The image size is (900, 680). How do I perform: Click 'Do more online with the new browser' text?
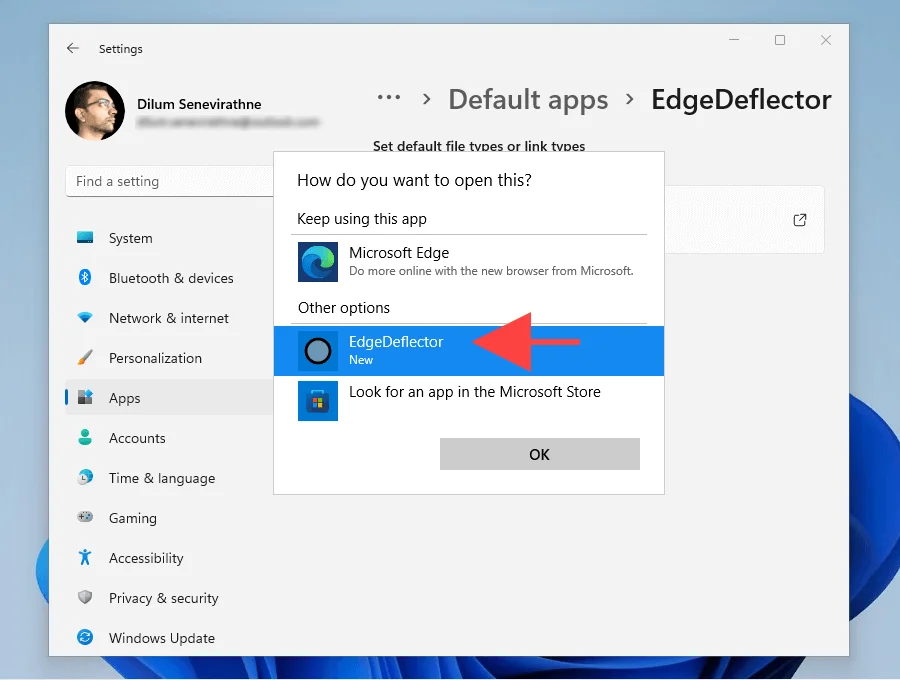(x=491, y=271)
